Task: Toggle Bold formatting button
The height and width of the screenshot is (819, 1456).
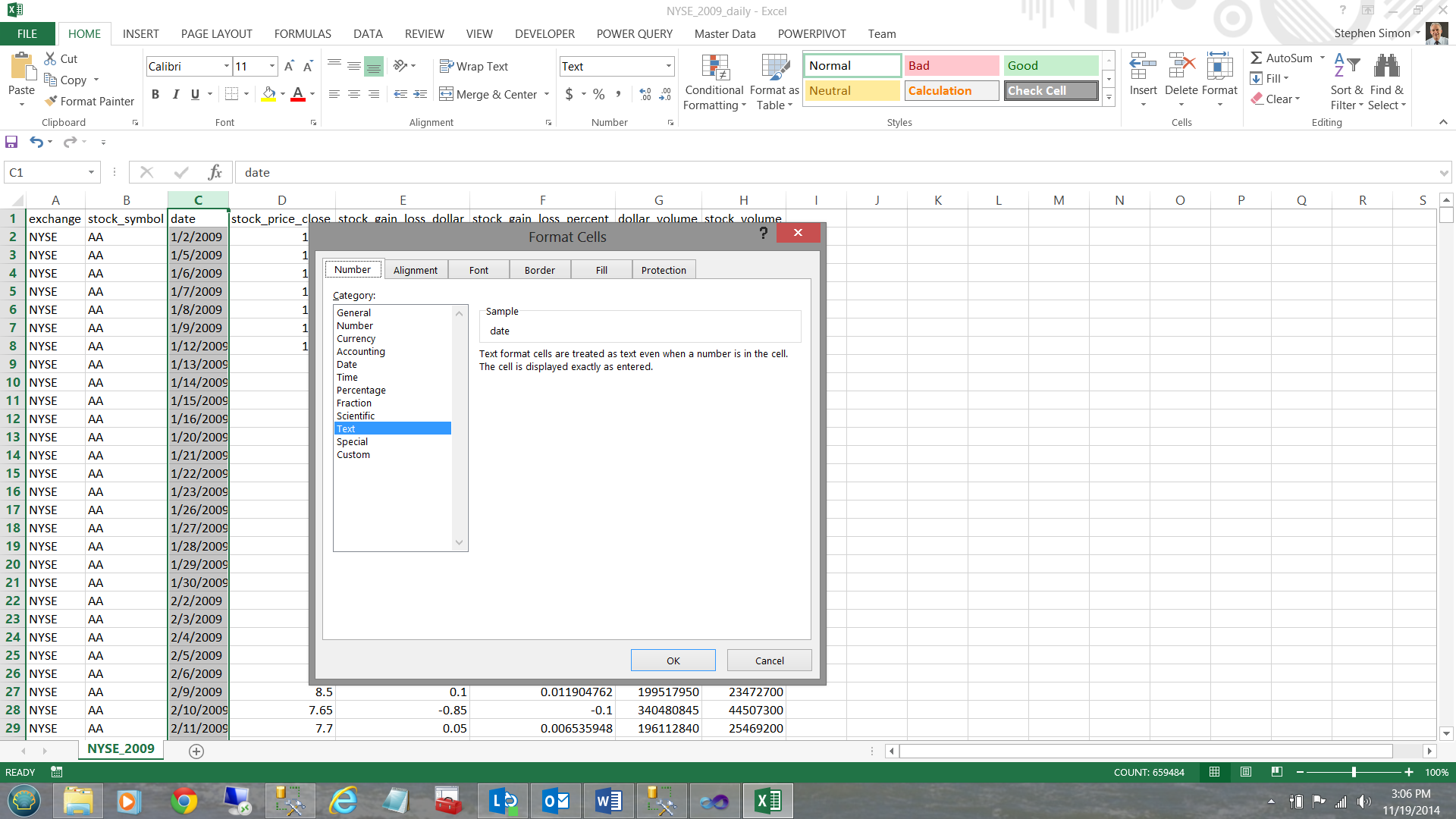Action: pyautogui.click(x=155, y=94)
